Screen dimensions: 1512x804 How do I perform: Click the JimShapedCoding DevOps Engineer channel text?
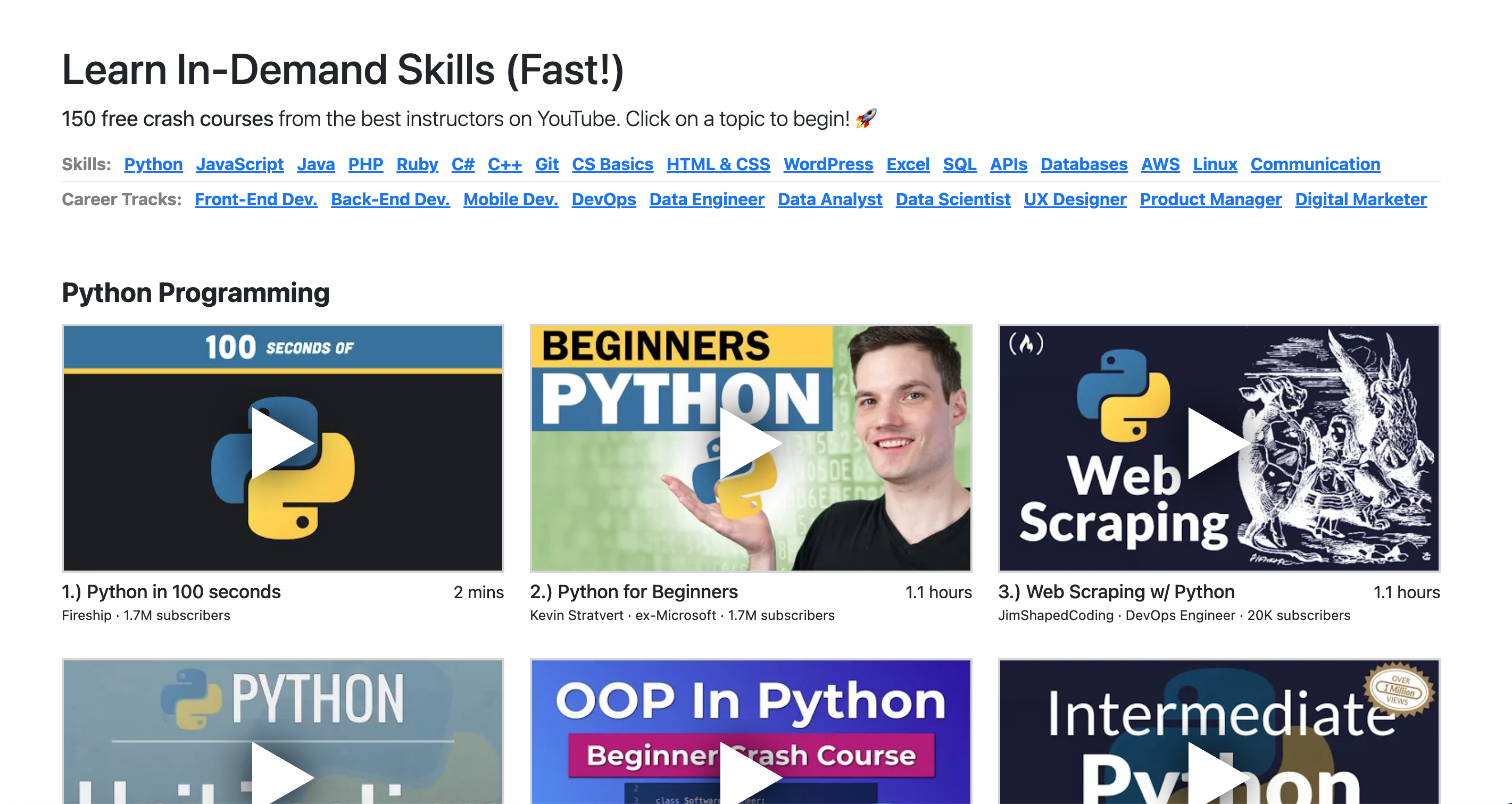1175,615
